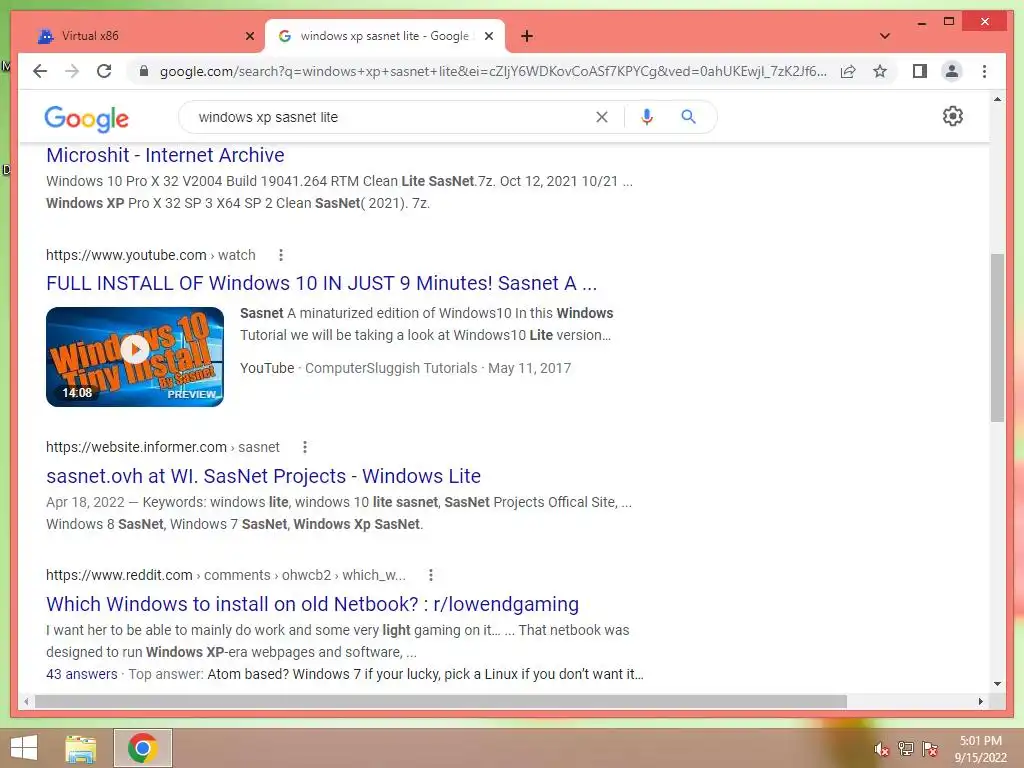1024x768 pixels.
Task: Click horizontal scroll right arrow
Action: (x=980, y=701)
